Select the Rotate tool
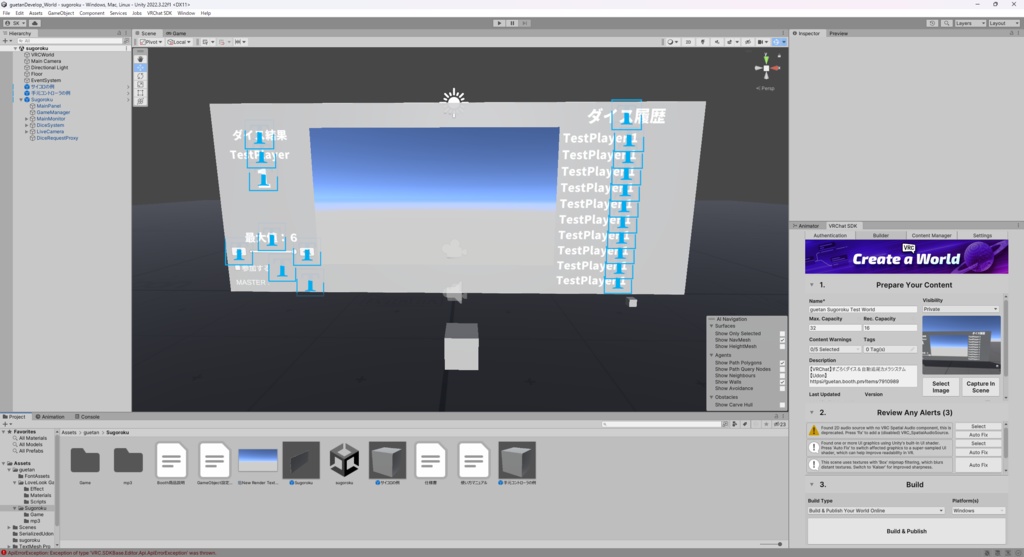 point(140,76)
